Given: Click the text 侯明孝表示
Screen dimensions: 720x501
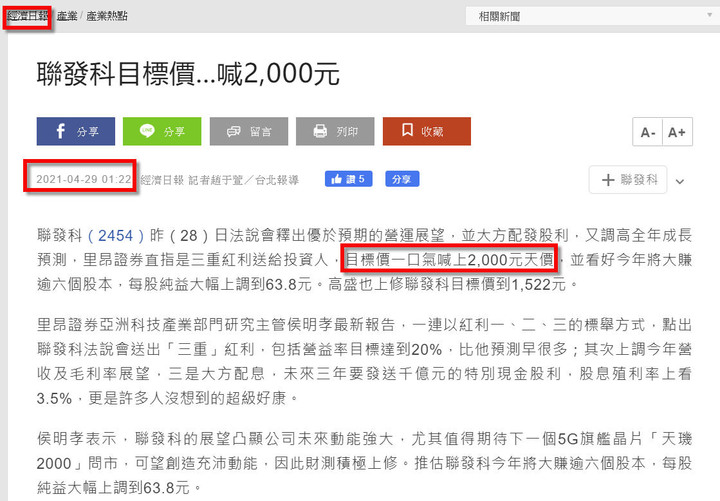Looking at the screenshot, I should [76, 439].
